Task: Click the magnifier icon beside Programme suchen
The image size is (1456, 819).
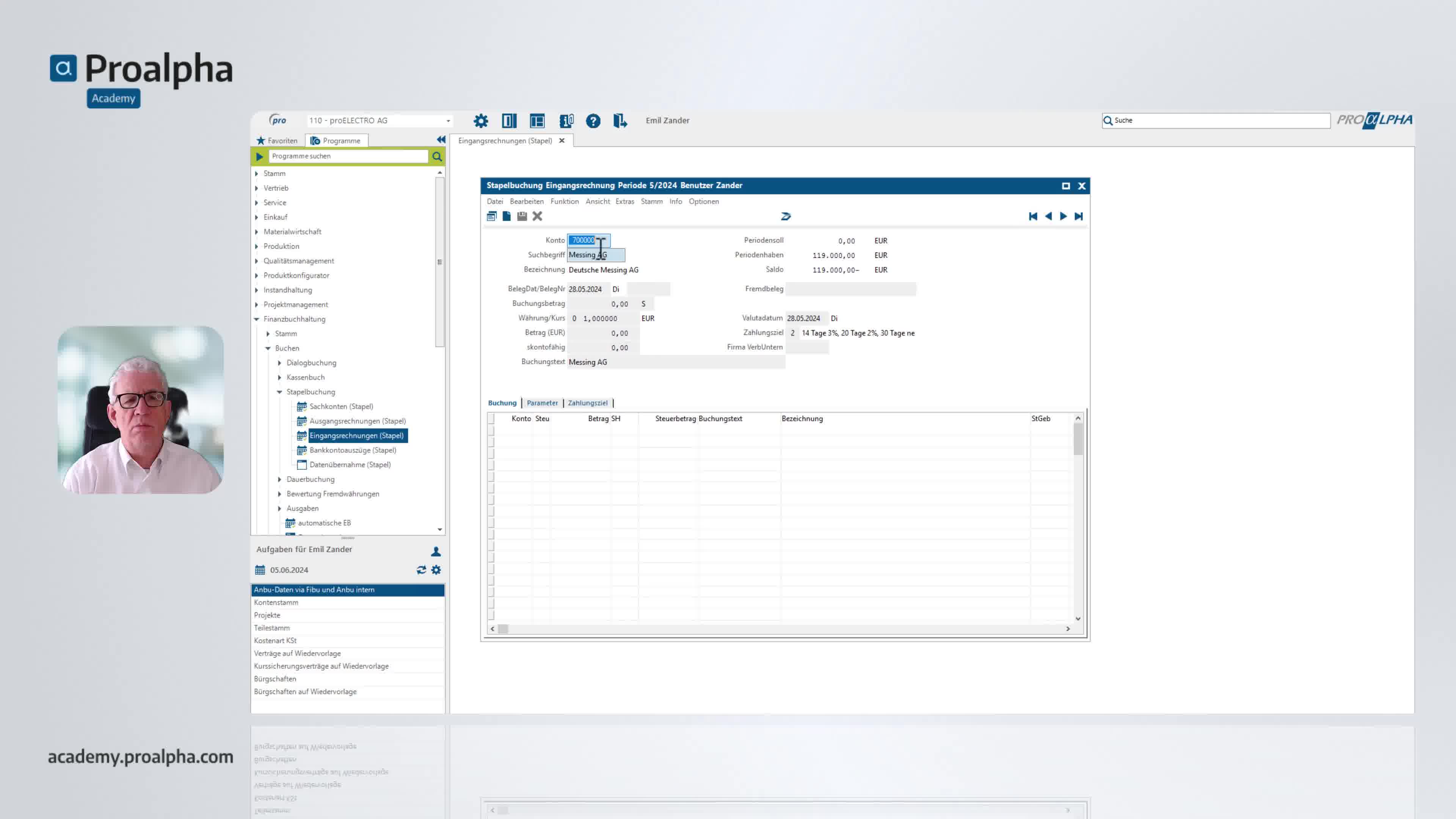Action: (436, 156)
